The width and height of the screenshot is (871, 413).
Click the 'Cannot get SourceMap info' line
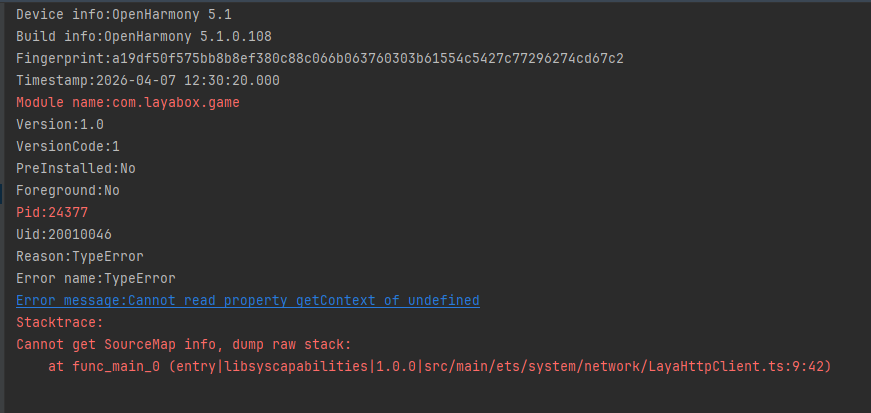pos(183,344)
